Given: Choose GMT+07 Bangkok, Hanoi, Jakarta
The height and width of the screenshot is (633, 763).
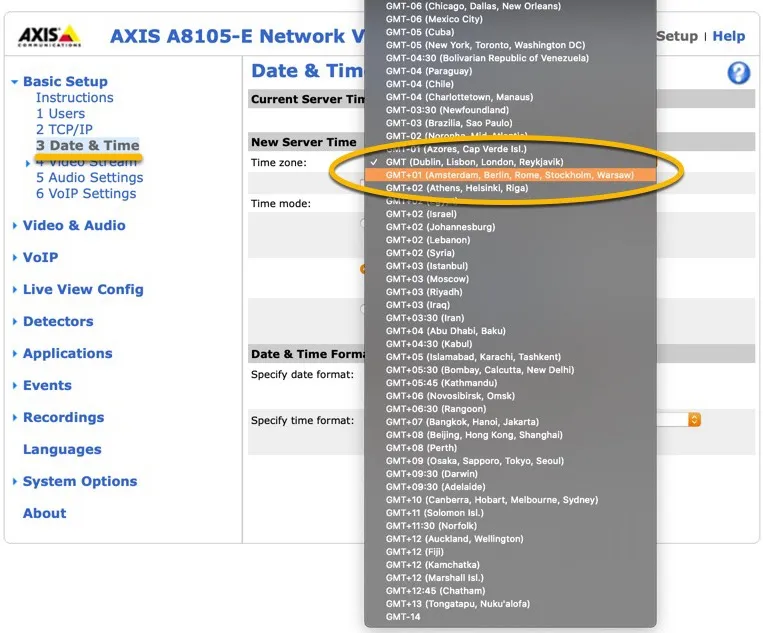Looking at the screenshot, I should coord(510,422).
